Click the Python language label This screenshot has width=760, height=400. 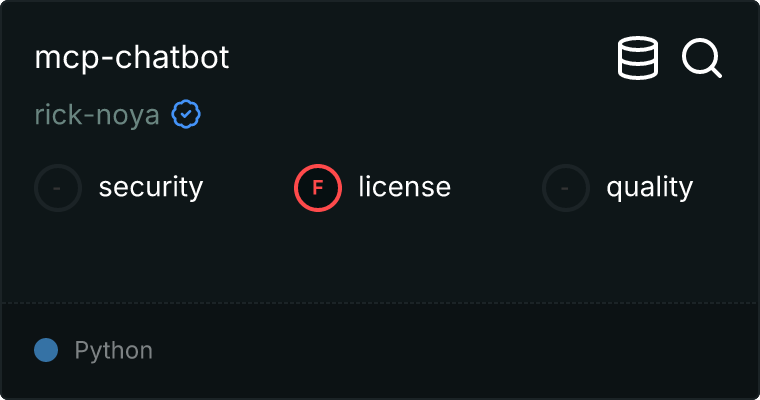114,351
